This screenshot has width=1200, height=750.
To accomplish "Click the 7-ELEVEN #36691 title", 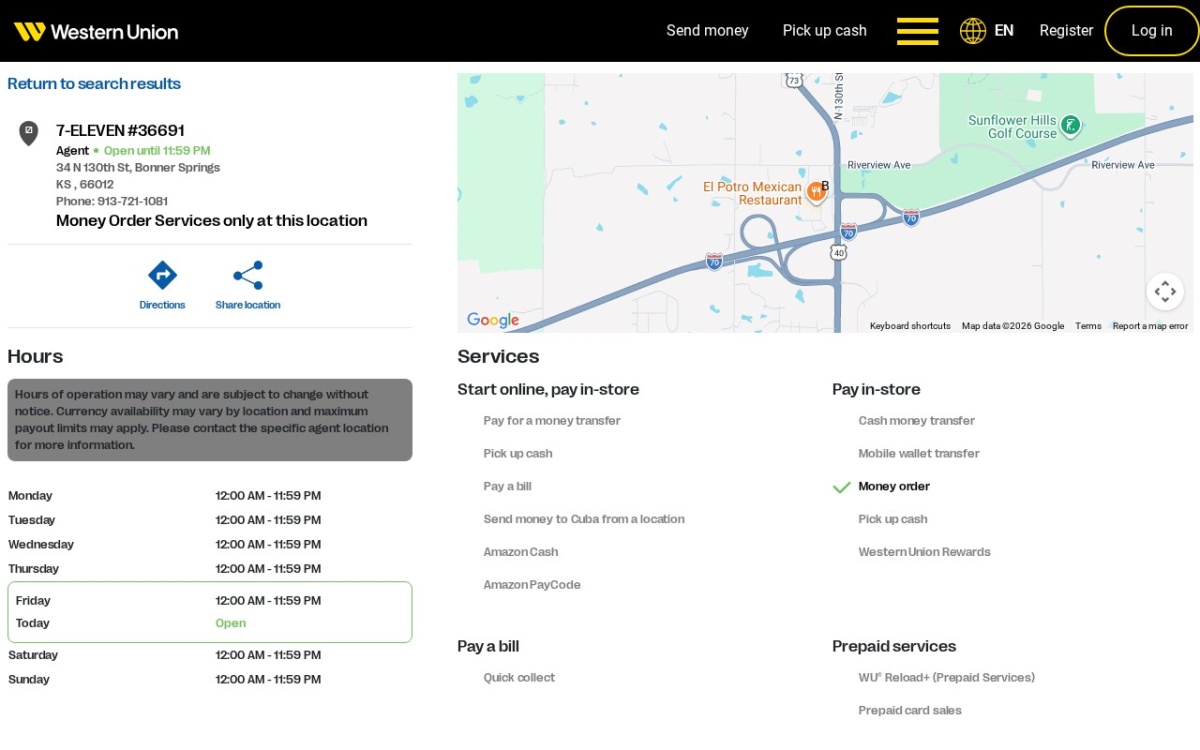I will (120, 130).
